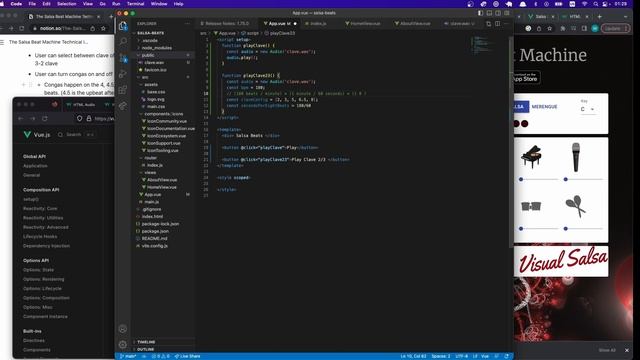Click the Vue.js docs search field

76,134
